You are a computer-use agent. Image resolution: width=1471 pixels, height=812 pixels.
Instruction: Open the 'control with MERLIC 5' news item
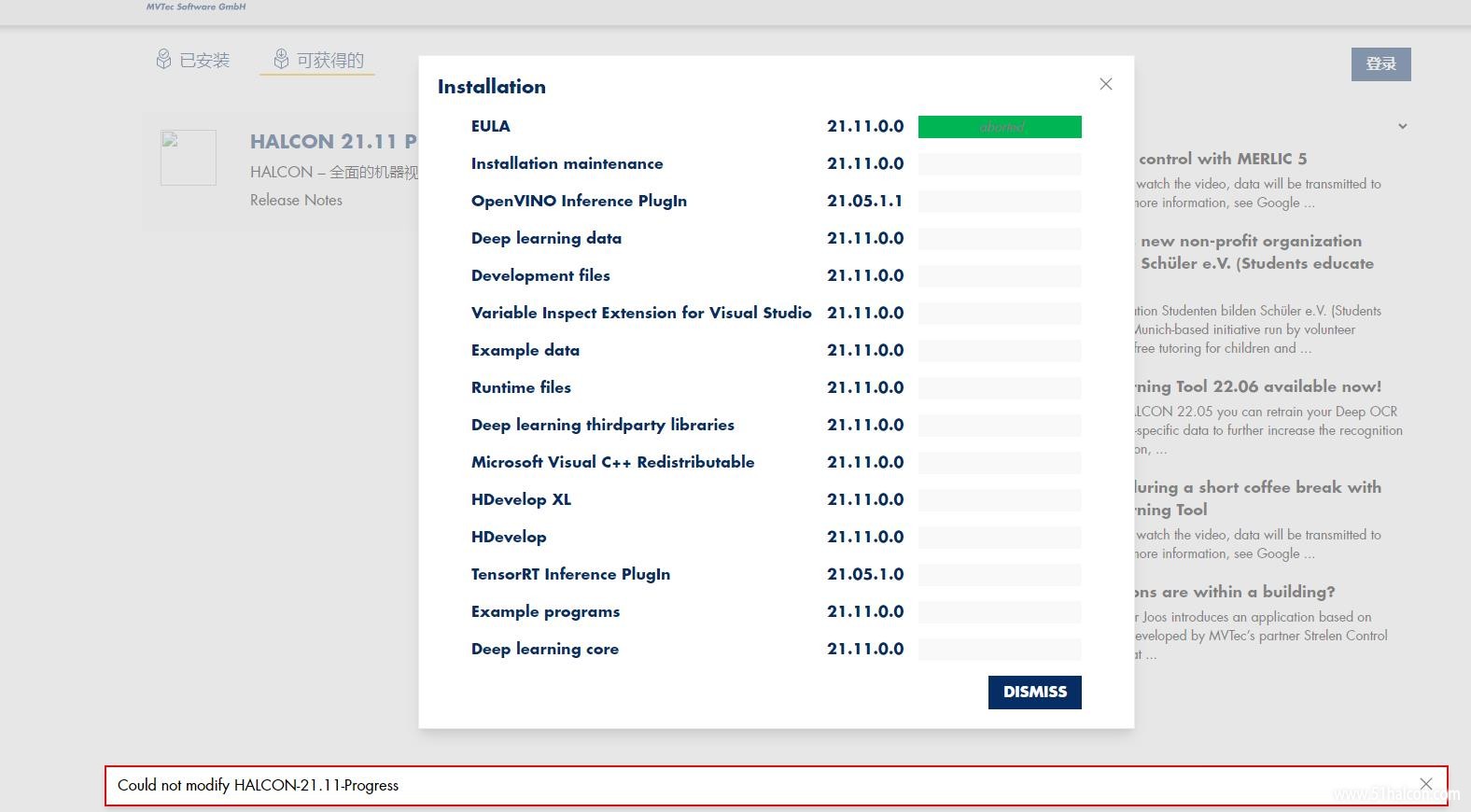pos(1222,159)
